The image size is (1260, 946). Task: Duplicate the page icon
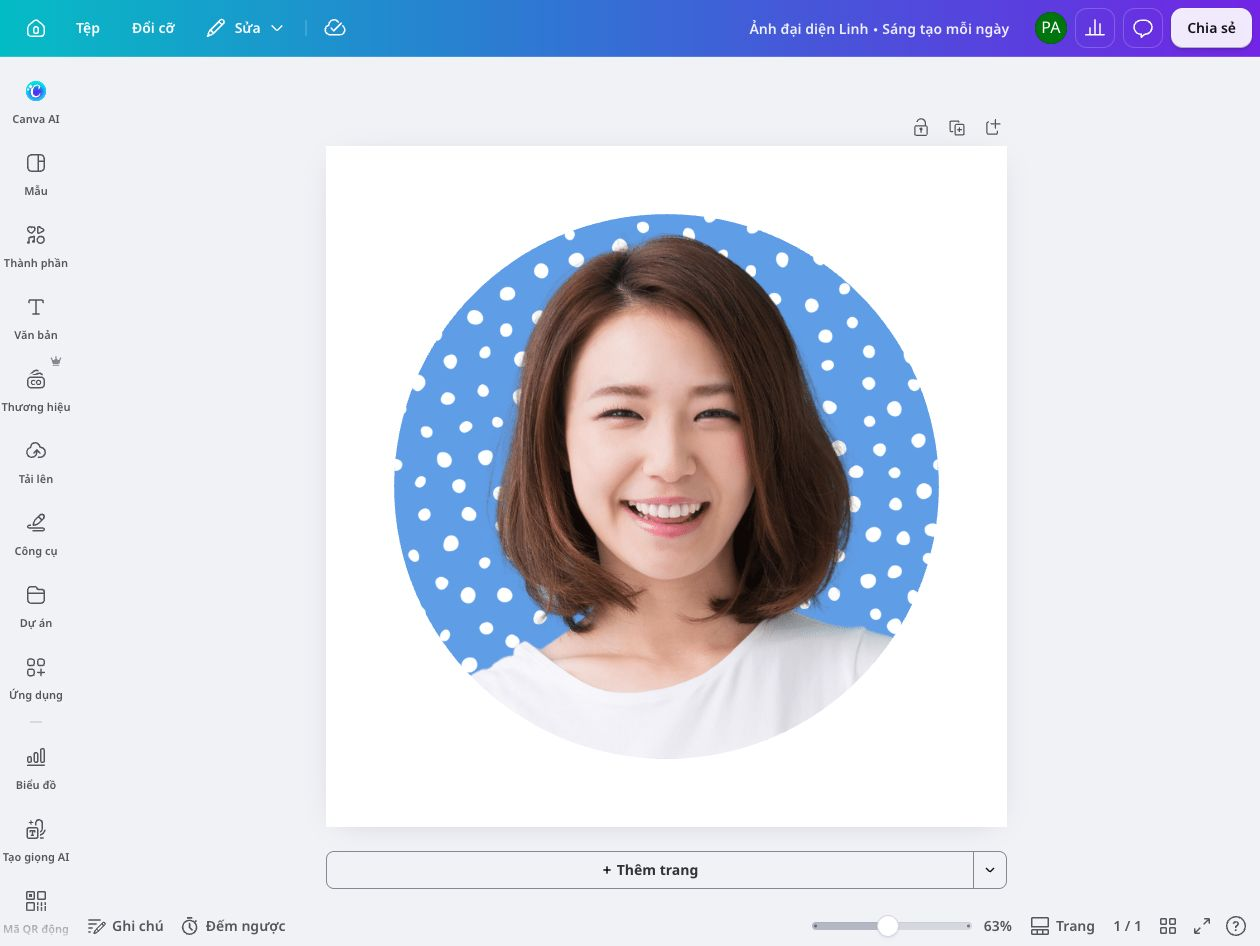(x=957, y=128)
